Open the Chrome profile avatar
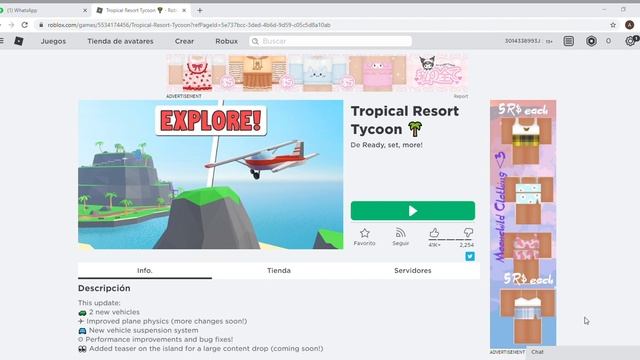The width and height of the screenshot is (640, 360). click(630, 25)
